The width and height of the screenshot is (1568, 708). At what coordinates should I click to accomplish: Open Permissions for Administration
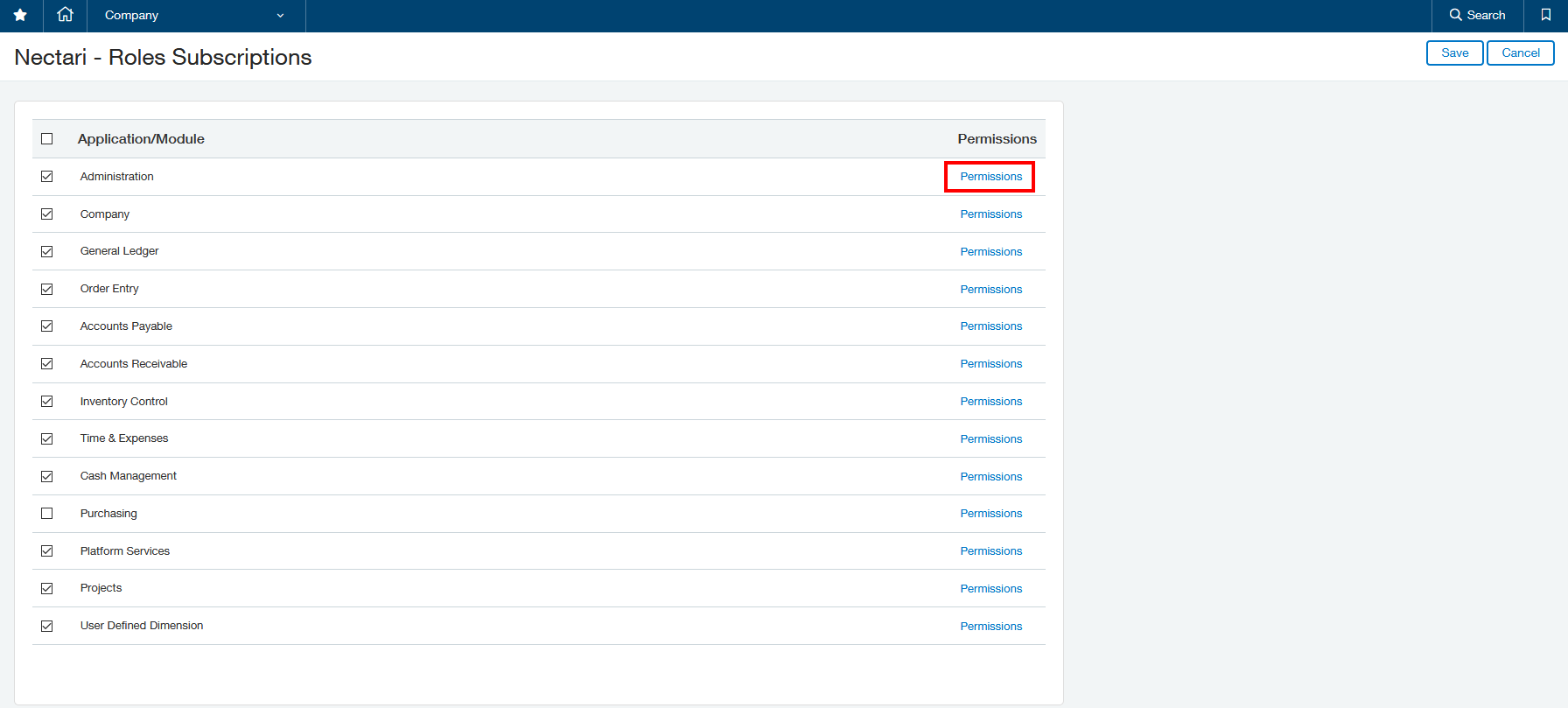click(x=990, y=177)
